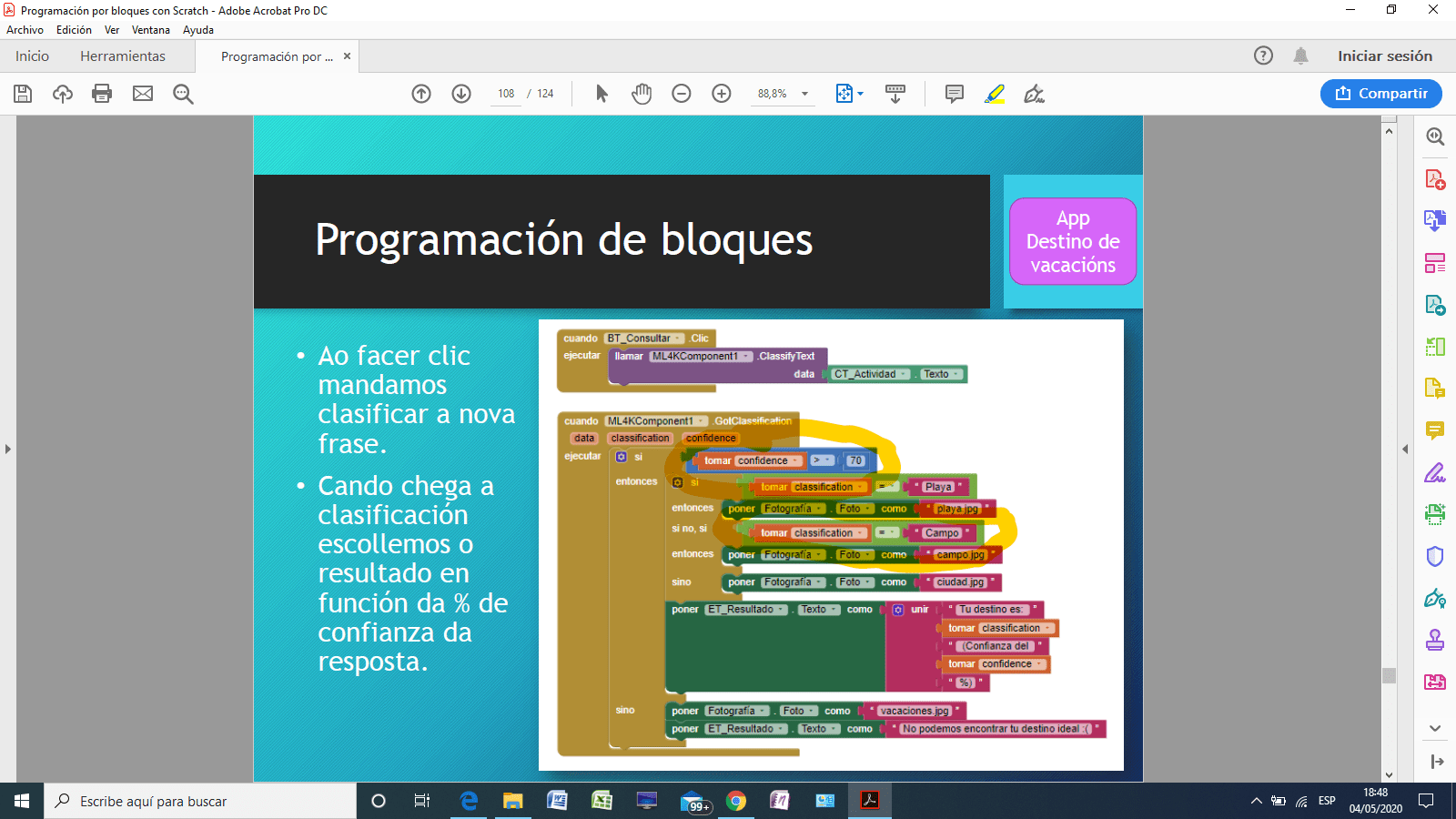
Task: Click the page number input field
Action: 506,94
